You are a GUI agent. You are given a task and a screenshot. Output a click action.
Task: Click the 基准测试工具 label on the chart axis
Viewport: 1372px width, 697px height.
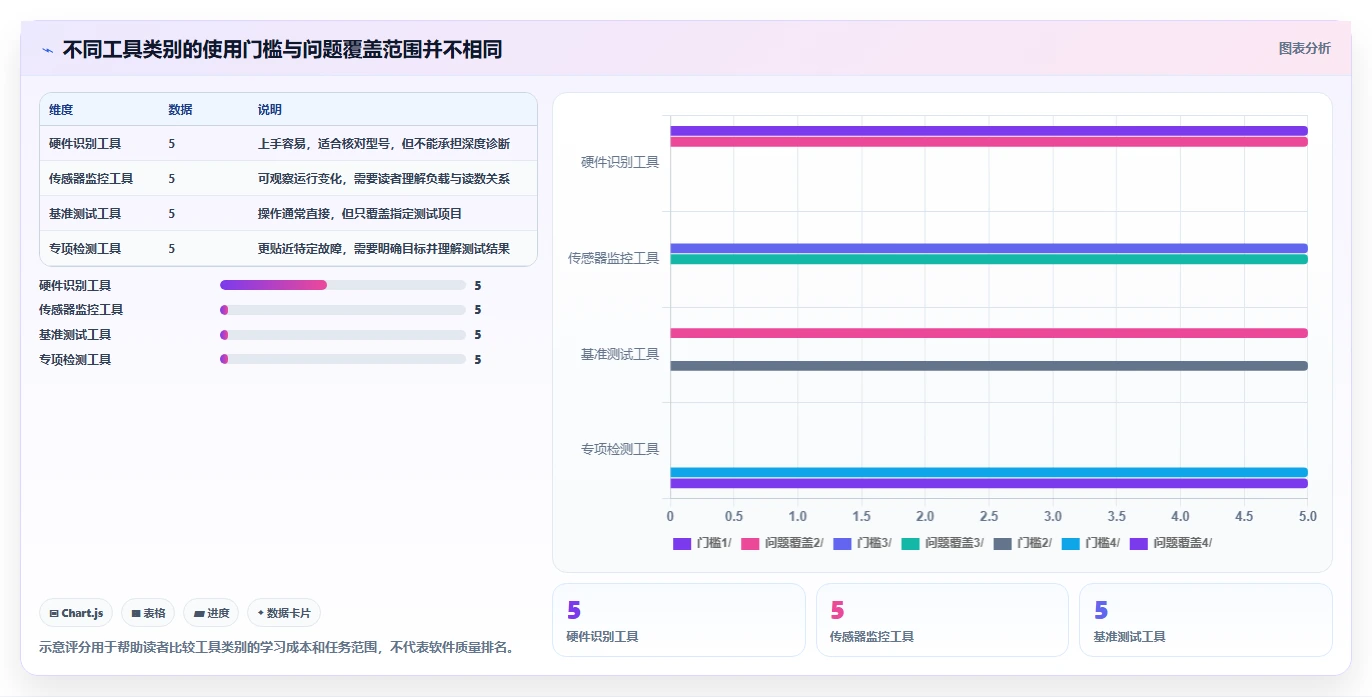click(x=620, y=354)
